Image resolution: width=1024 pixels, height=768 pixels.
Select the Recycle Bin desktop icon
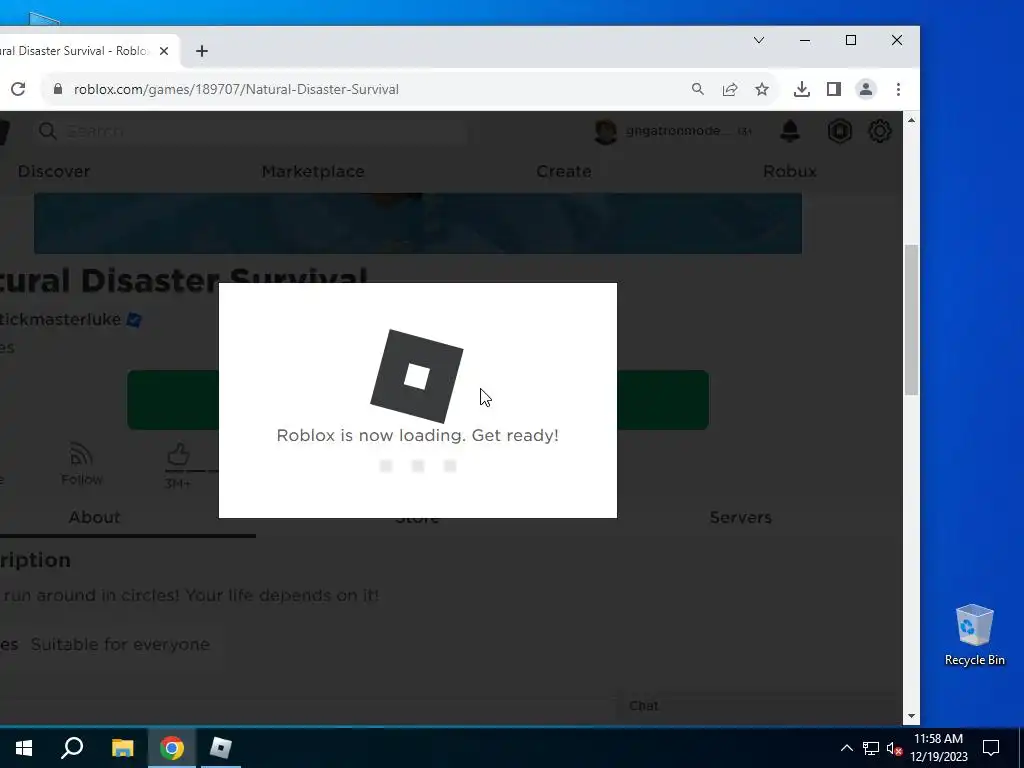pyautogui.click(x=974, y=635)
